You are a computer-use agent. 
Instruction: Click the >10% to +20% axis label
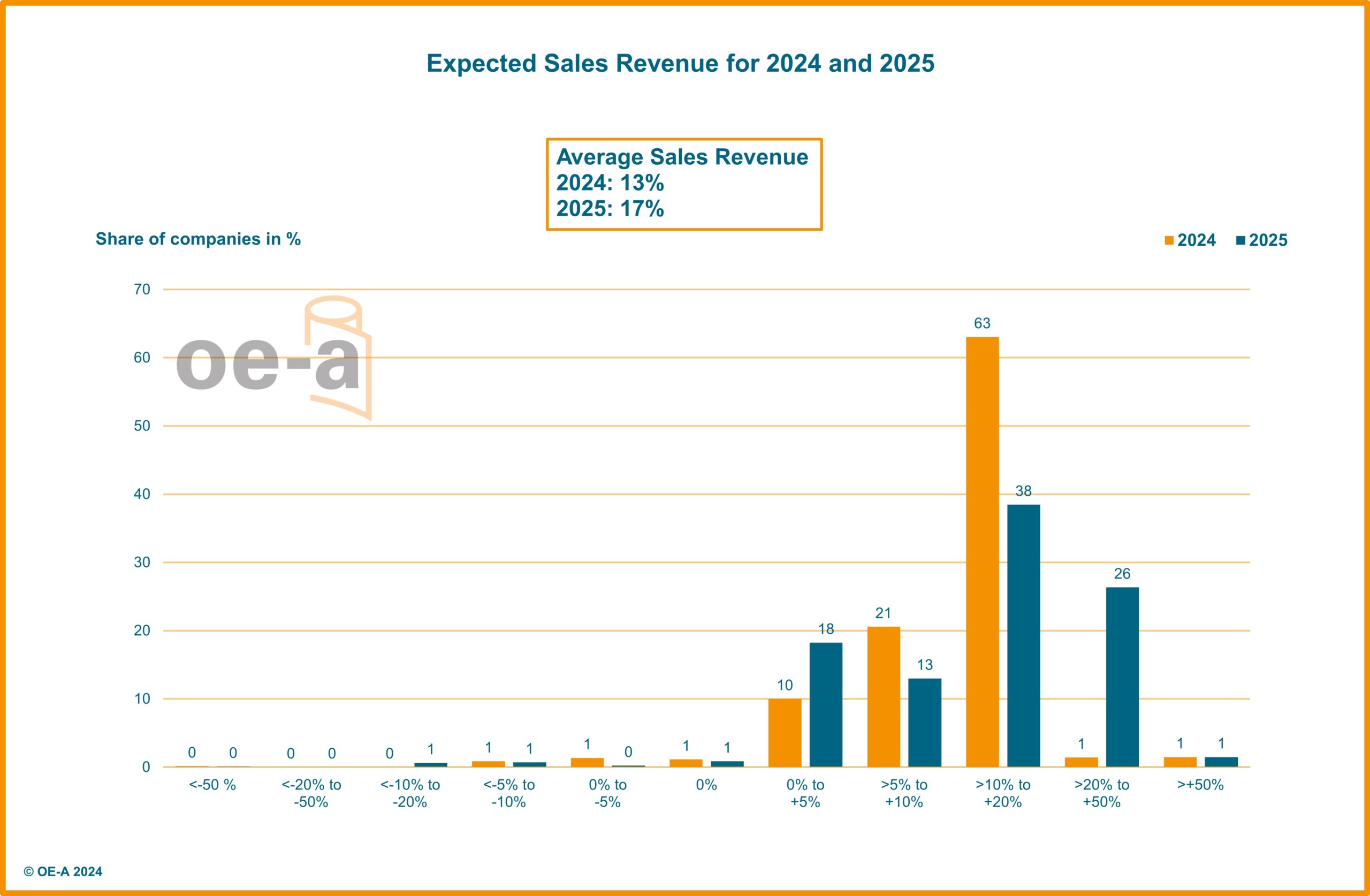tap(1003, 793)
